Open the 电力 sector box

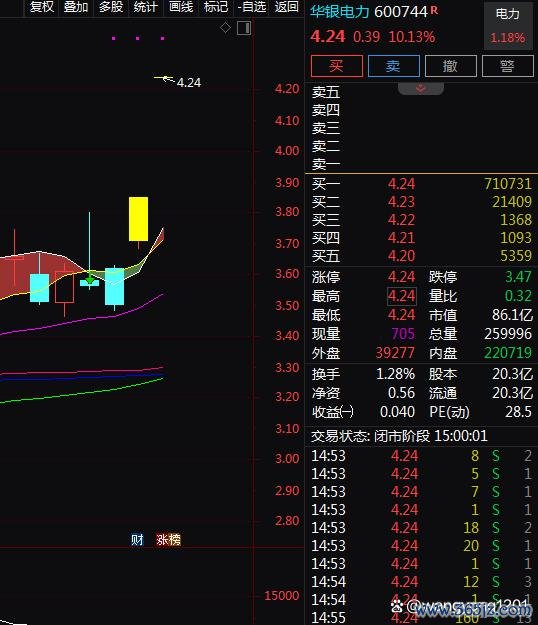point(508,26)
